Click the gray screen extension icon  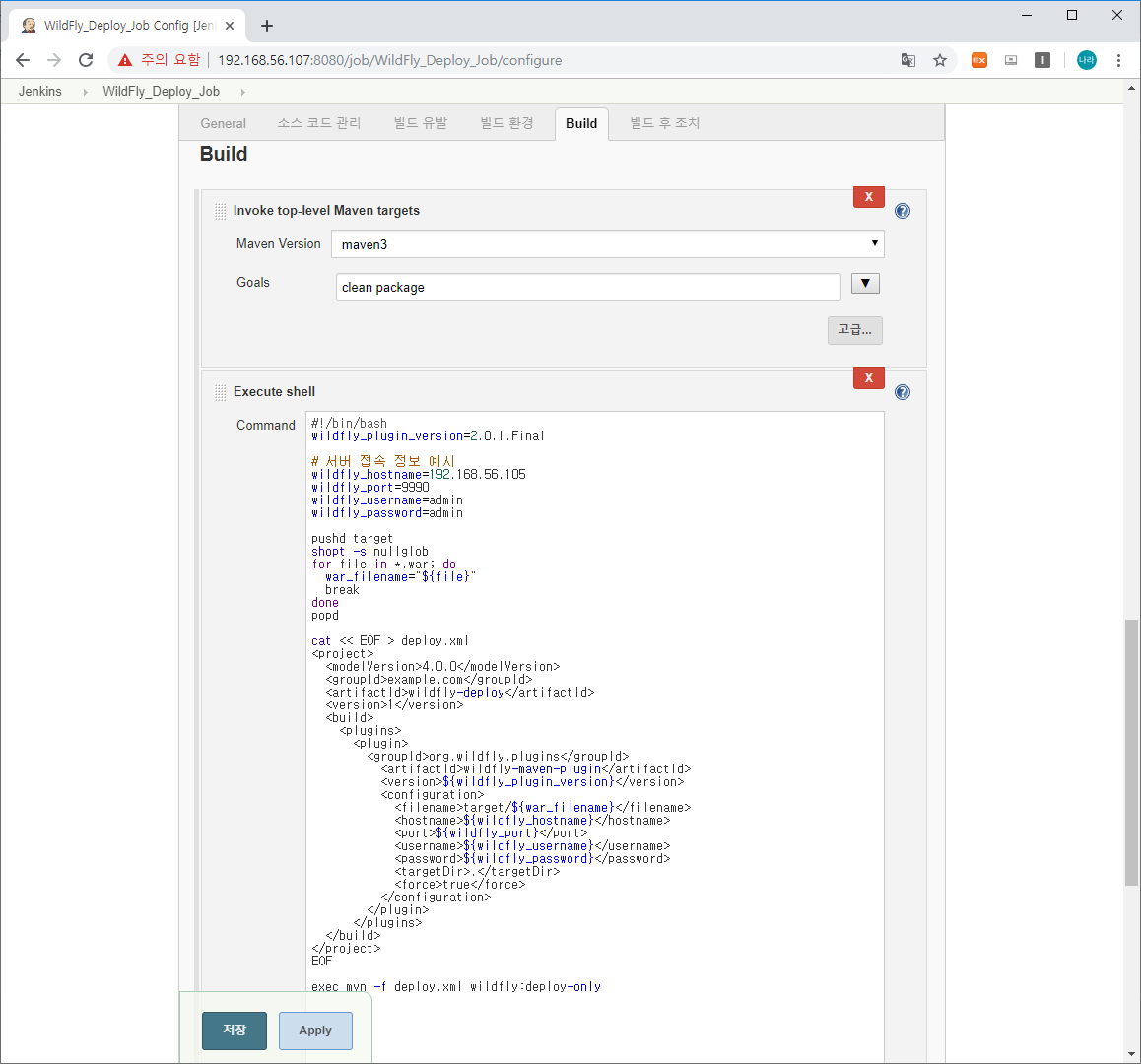tap(1011, 60)
